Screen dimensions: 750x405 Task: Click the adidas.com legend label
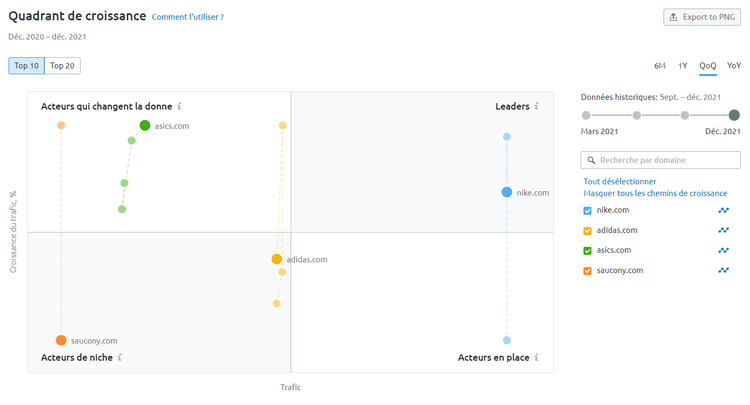point(617,230)
